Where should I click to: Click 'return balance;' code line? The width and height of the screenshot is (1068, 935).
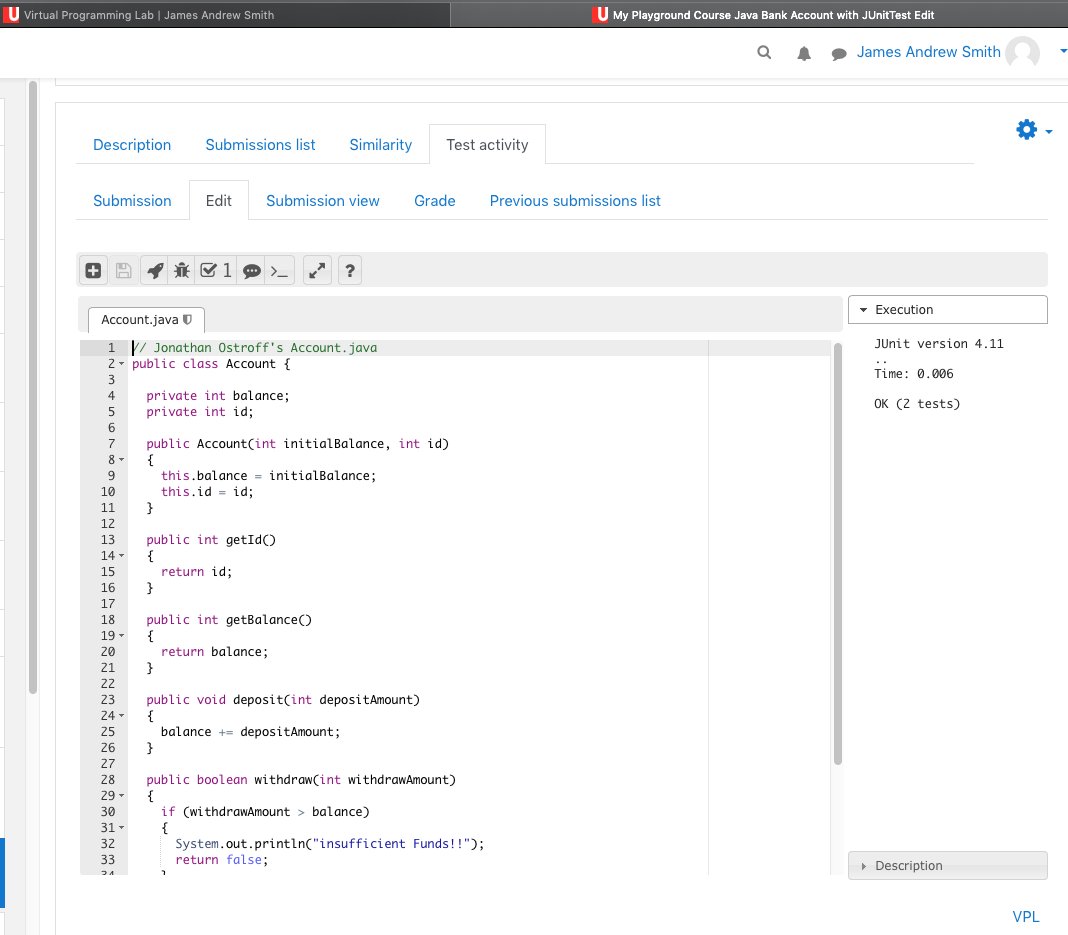[x=215, y=652]
